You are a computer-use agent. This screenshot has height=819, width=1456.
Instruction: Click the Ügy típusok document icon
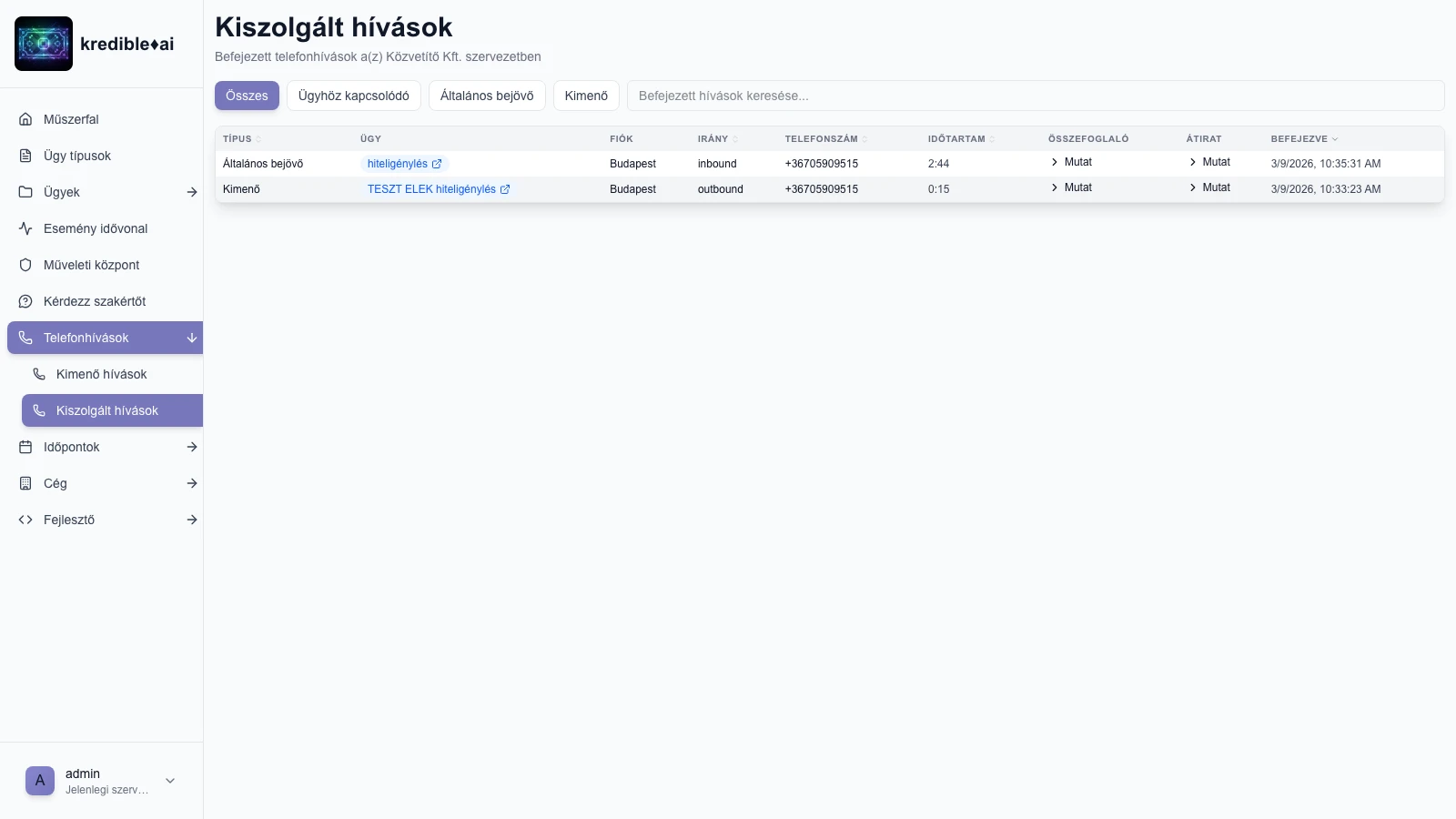(25, 156)
